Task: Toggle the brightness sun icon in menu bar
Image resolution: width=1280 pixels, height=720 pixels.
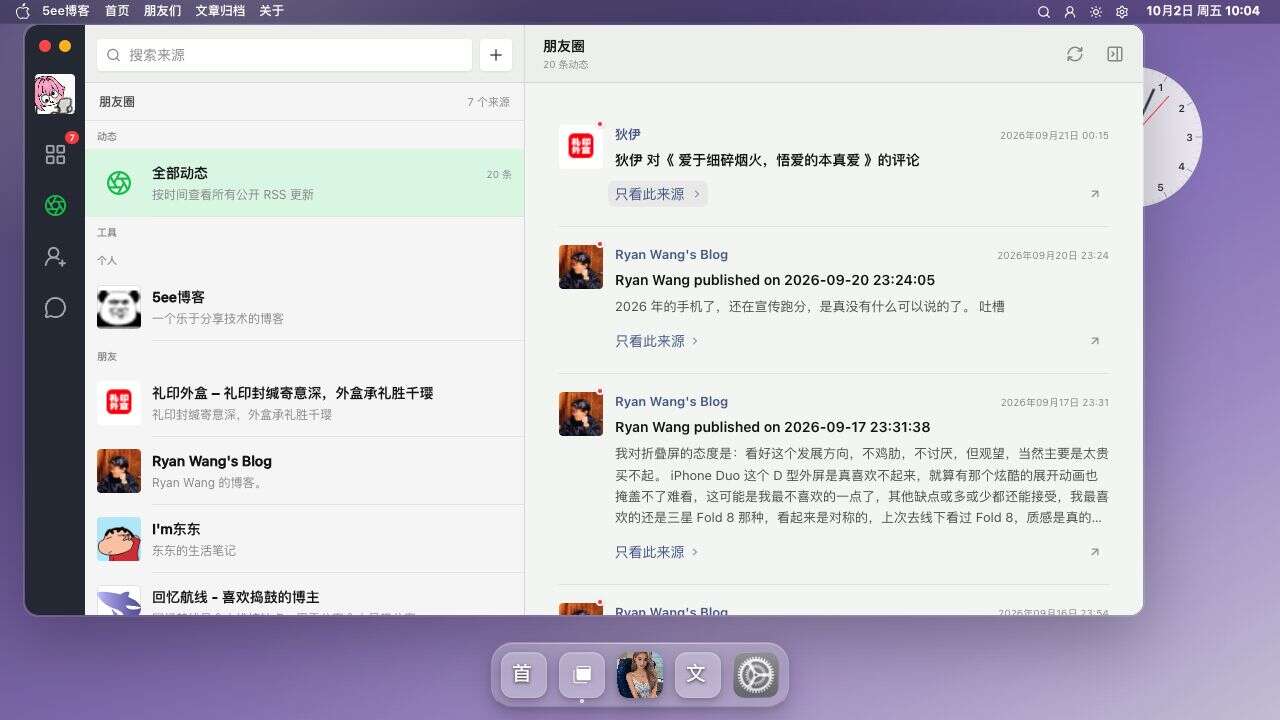Action: tap(1096, 11)
